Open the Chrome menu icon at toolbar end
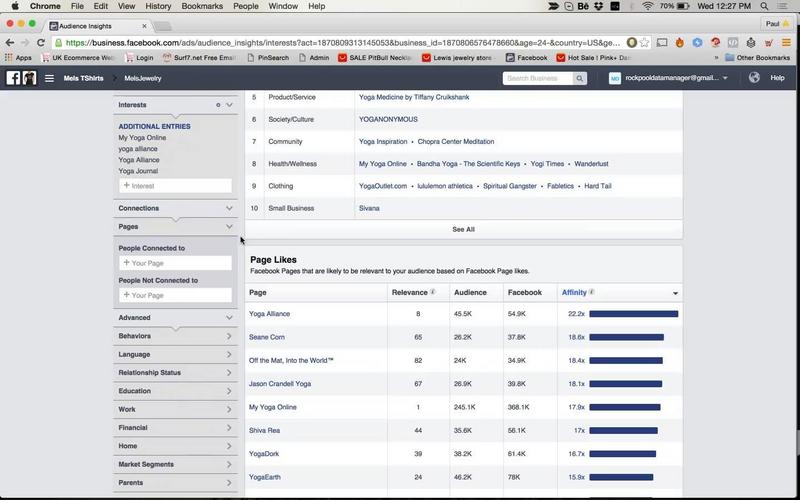The image size is (800, 500). [x=786, y=43]
